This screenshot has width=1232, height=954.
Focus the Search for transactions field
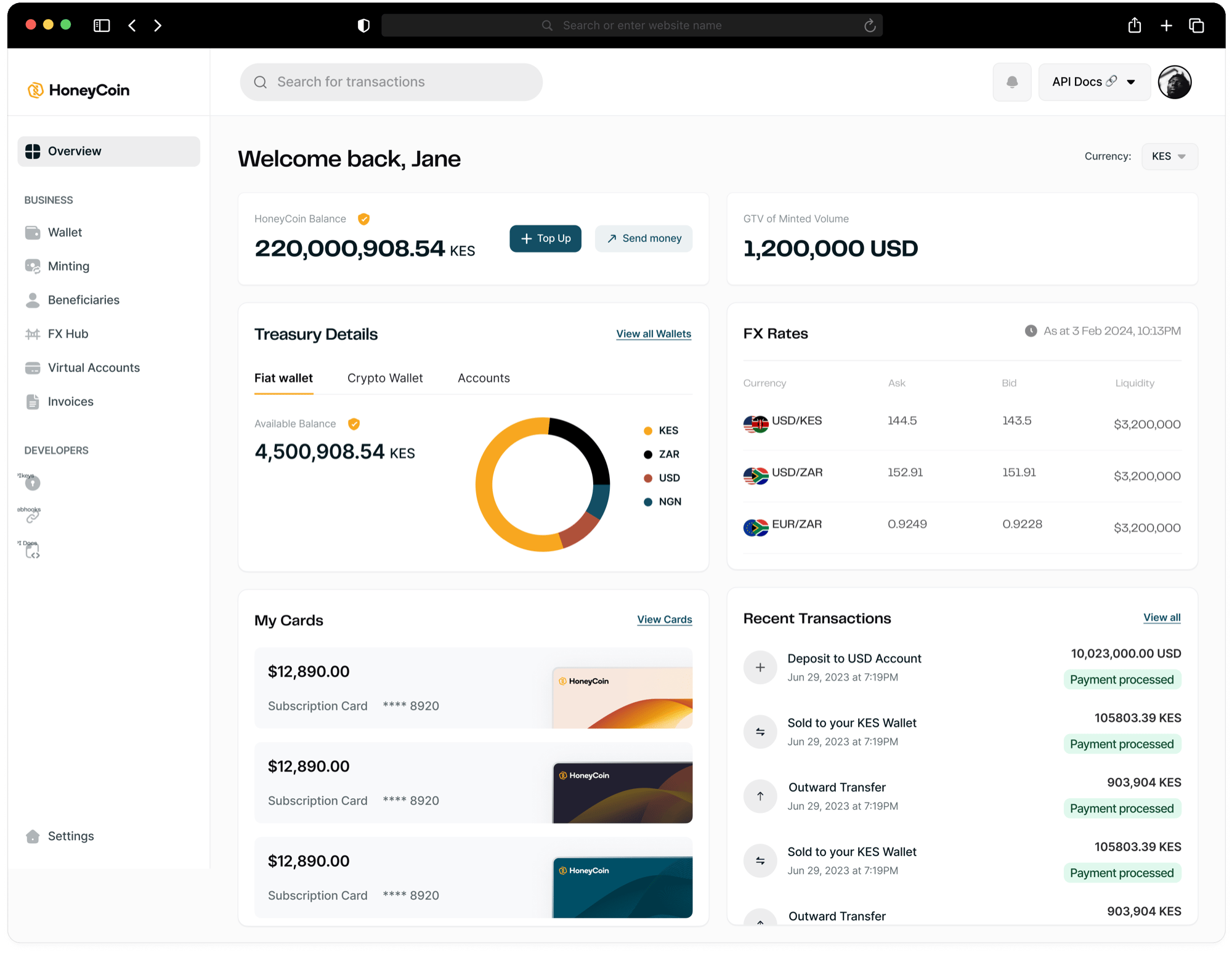391,82
